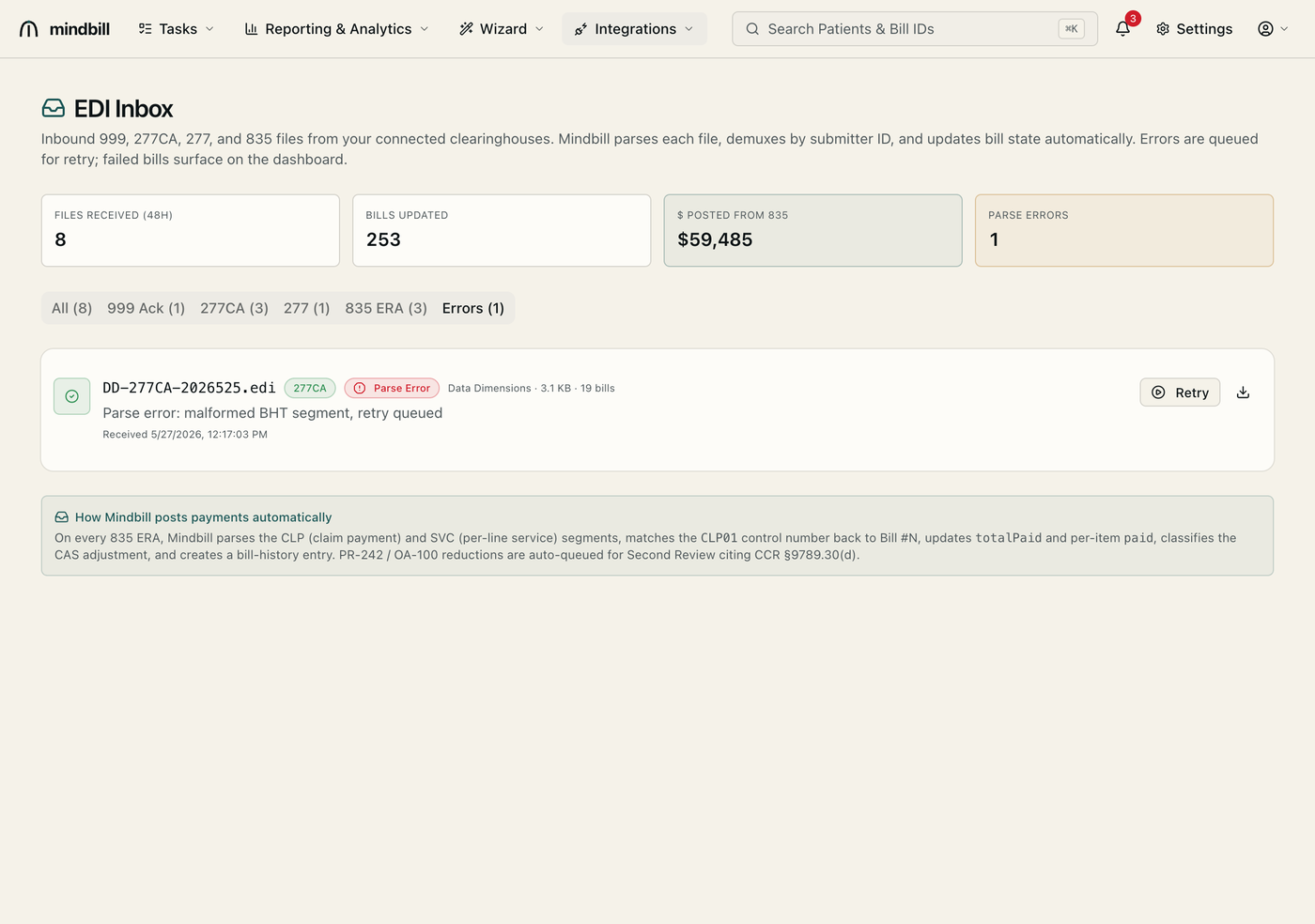1315x924 pixels.
Task: Open Reporting & Analytics menu
Action: (x=336, y=29)
